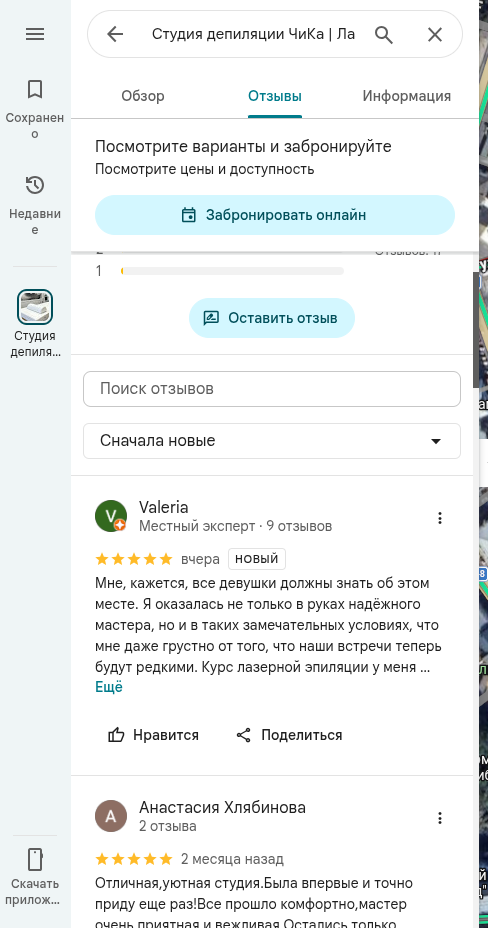Like Valeria's review with Нравится
This screenshot has height=928, width=488.
[x=153, y=735]
